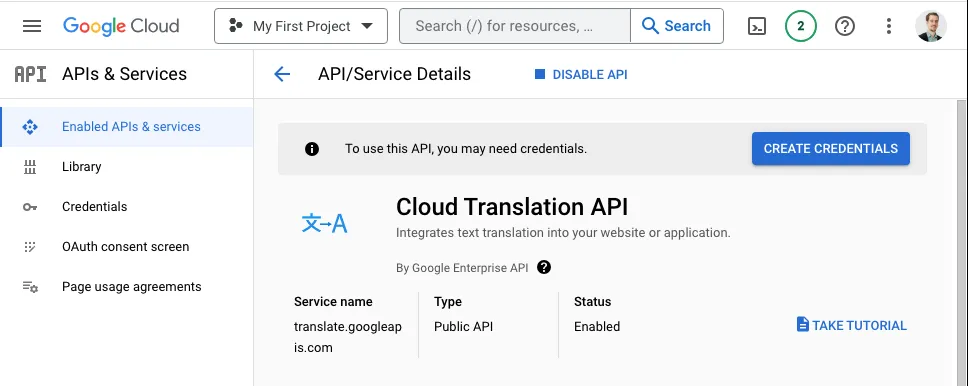Image resolution: width=968 pixels, height=386 pixels.
Task: Open OAuth consent screen item
Action: click(127, 247)
